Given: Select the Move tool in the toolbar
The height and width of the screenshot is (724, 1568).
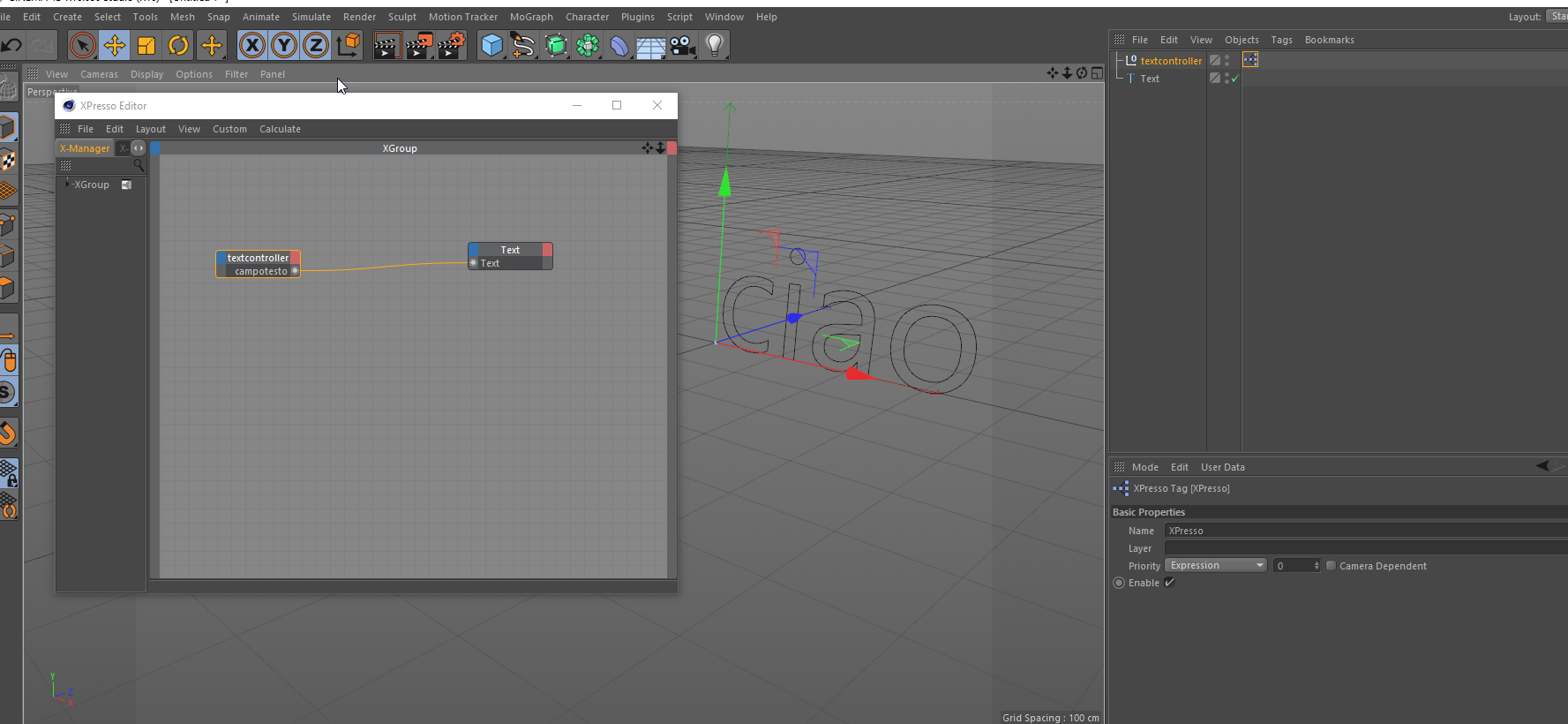Looking at the screenshot, I should 115,45.
